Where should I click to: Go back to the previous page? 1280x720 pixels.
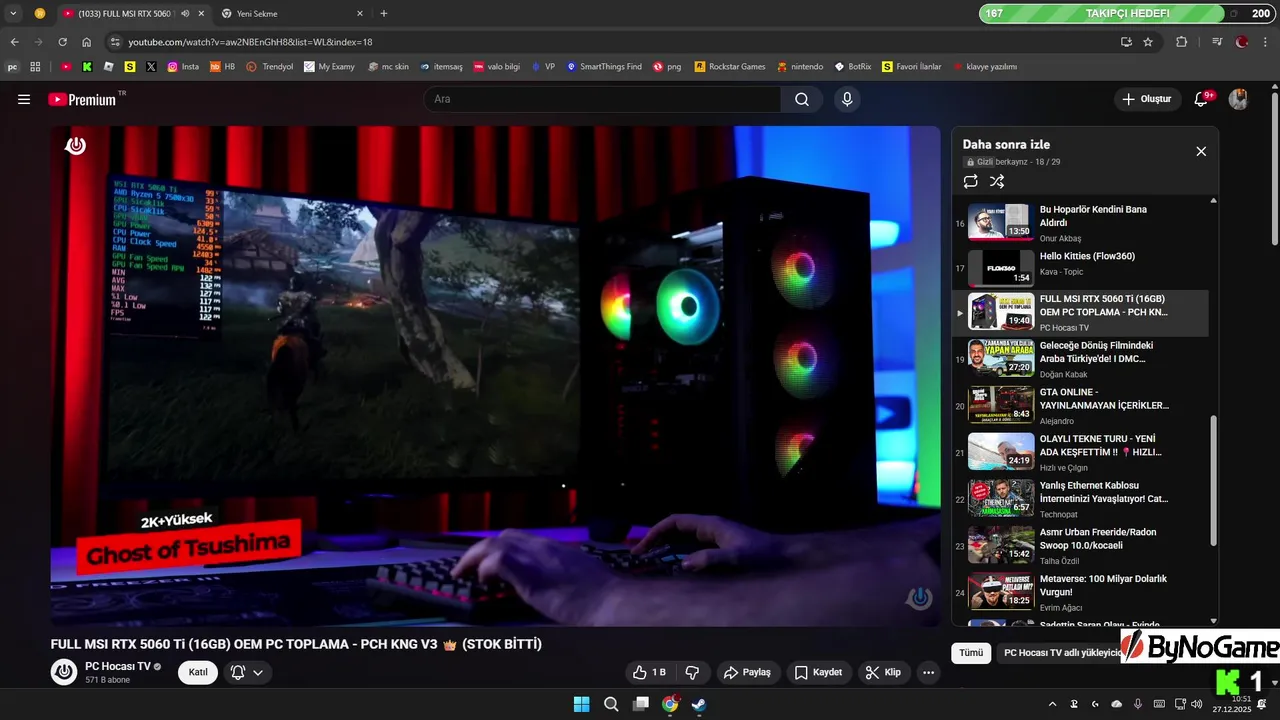(14, 42)
